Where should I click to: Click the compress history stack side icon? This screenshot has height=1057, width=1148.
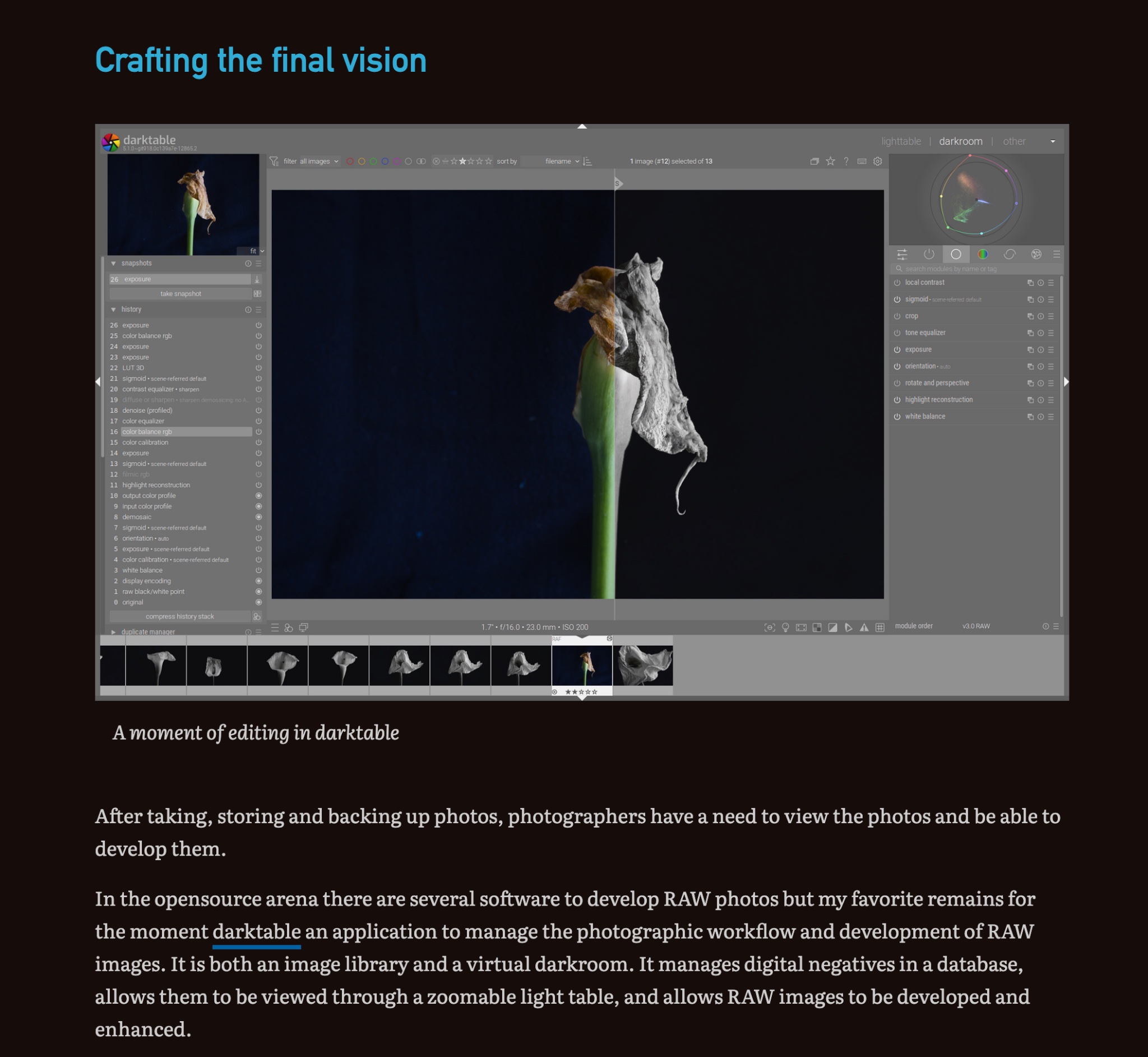tap(257, 617)
